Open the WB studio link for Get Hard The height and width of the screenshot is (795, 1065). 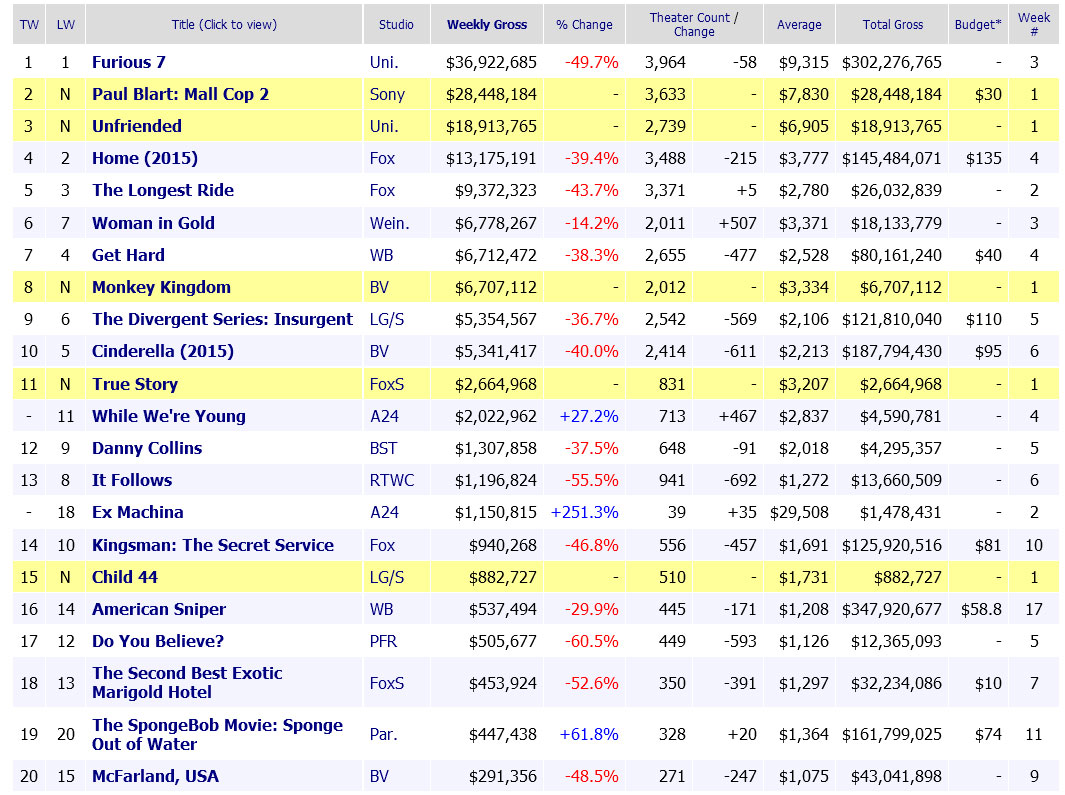coord(381,255)
